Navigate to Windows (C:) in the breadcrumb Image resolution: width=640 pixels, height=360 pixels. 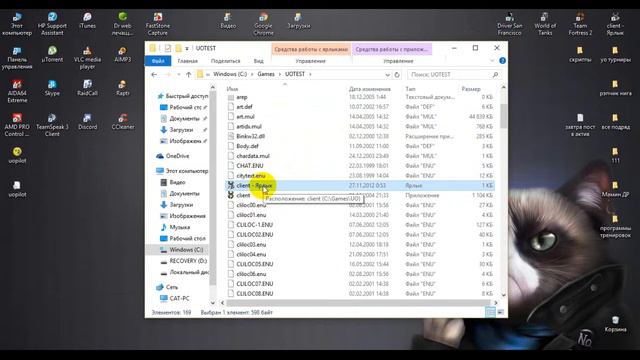tap(230, 74)
